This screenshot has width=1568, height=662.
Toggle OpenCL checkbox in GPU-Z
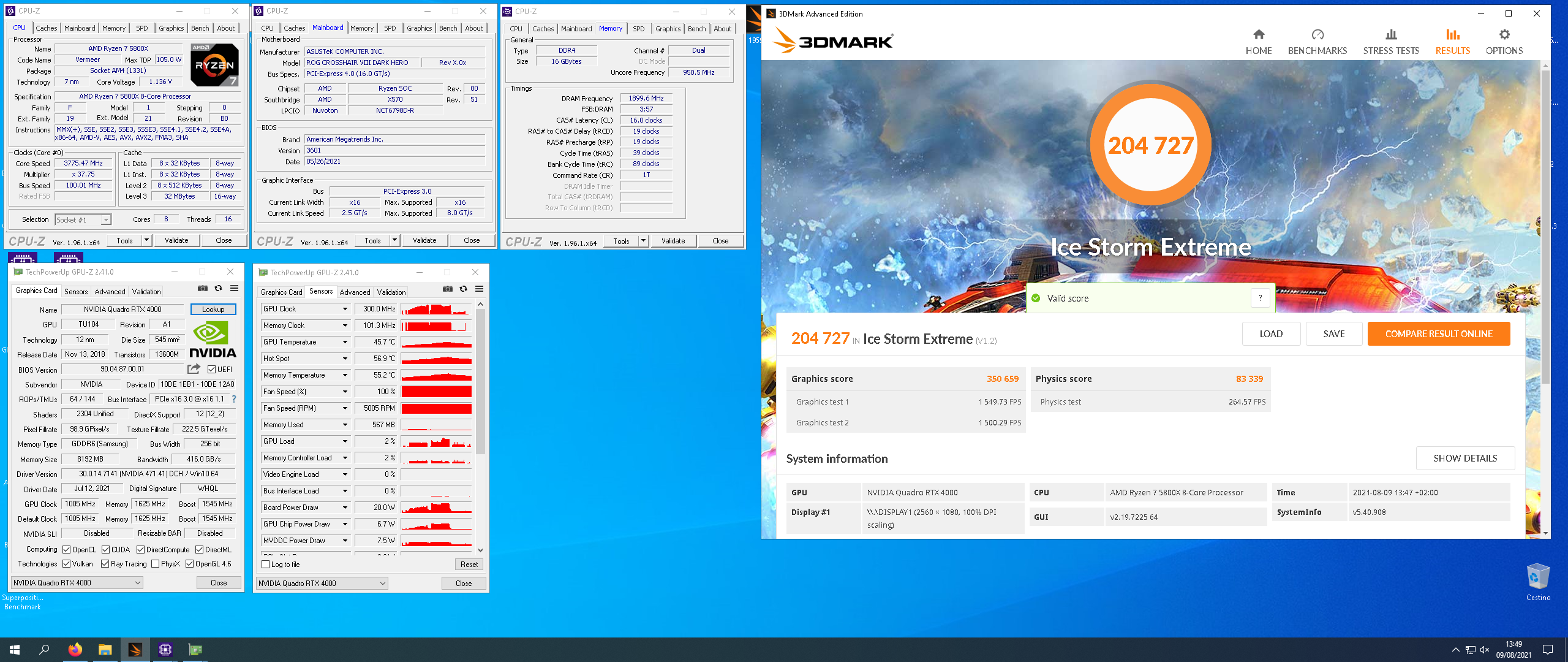(x=66, y=550)
